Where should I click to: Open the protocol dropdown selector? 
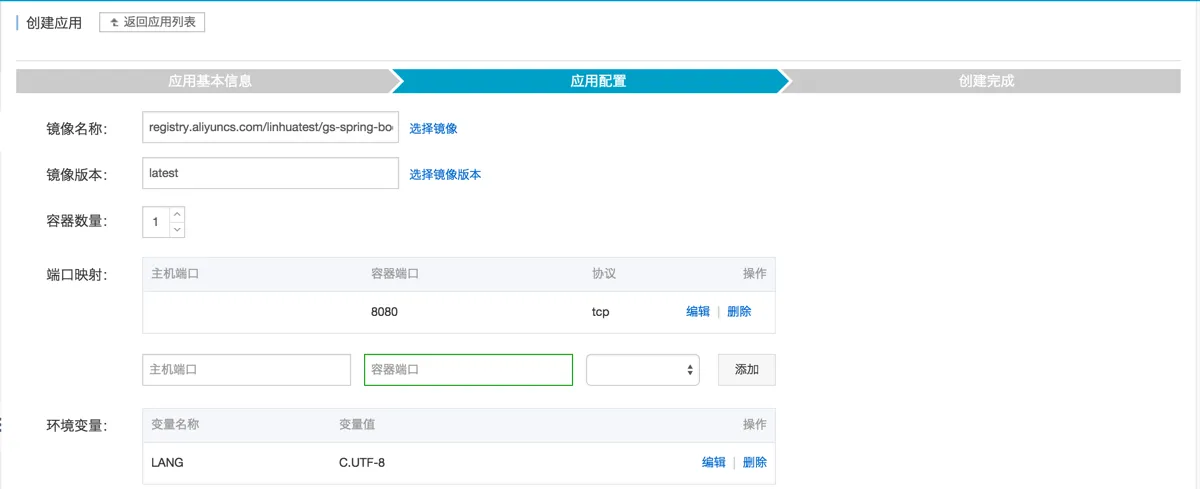click(x=642, y=370)
